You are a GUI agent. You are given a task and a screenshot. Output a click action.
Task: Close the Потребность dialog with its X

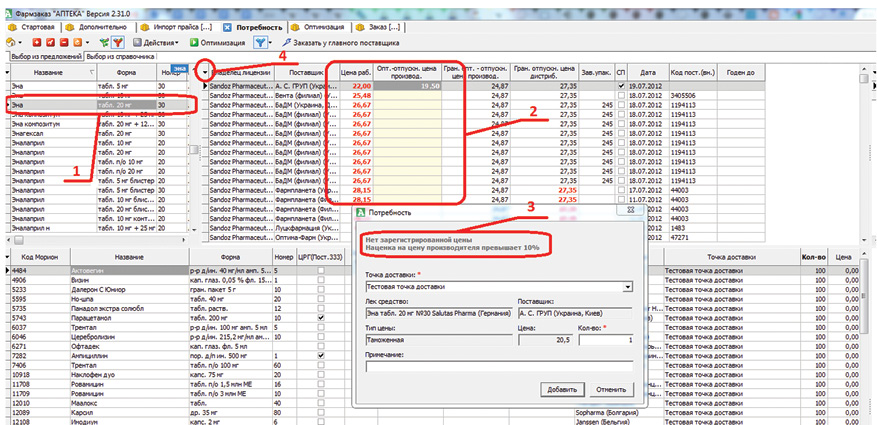coord(633,211)
